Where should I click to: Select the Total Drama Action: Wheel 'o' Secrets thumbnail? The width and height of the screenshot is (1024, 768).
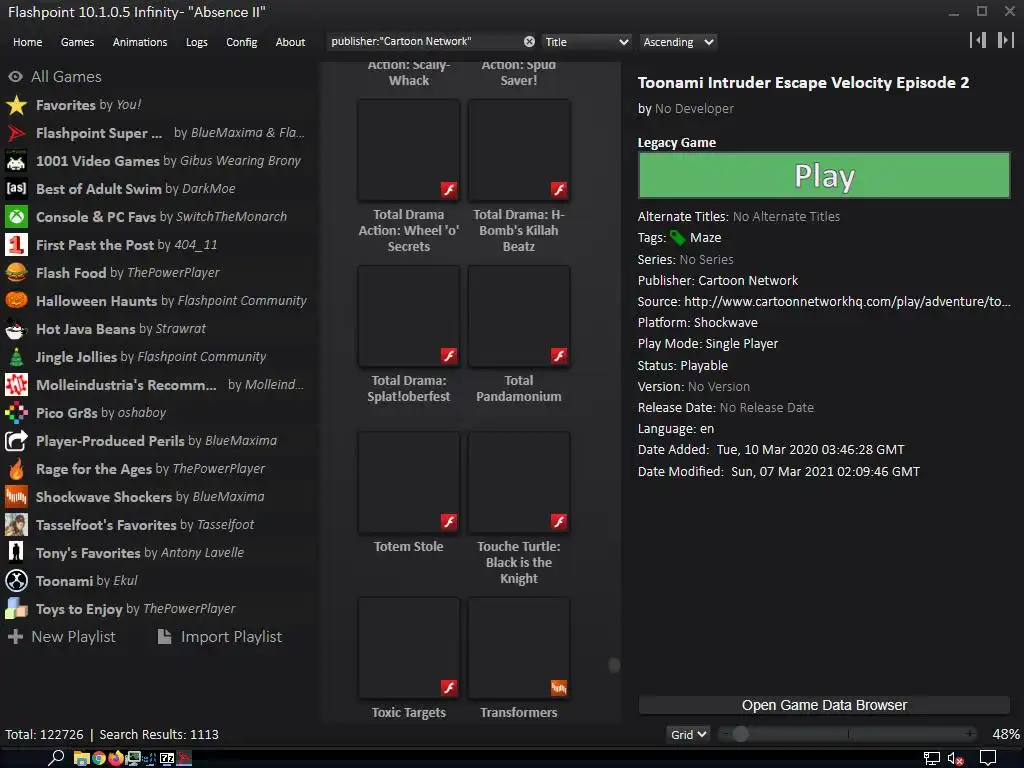click(409, 150)
